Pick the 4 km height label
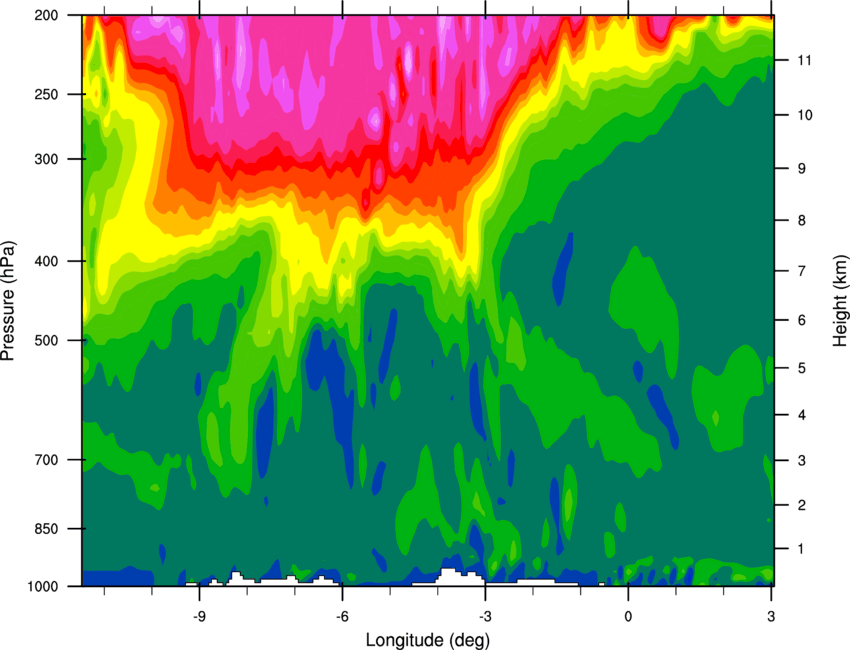Viewport: 850px width, 650px height. 801,415
